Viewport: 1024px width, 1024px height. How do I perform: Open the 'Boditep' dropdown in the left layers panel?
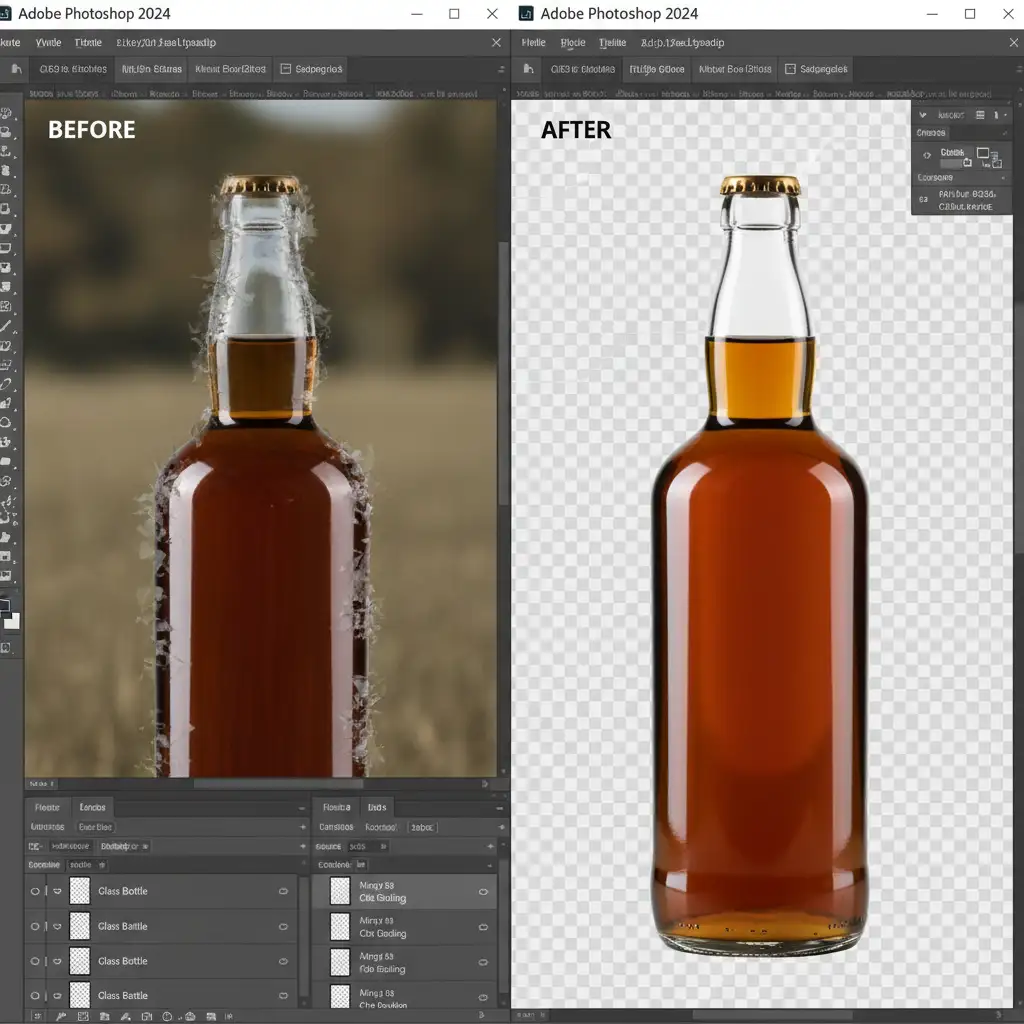123,846
